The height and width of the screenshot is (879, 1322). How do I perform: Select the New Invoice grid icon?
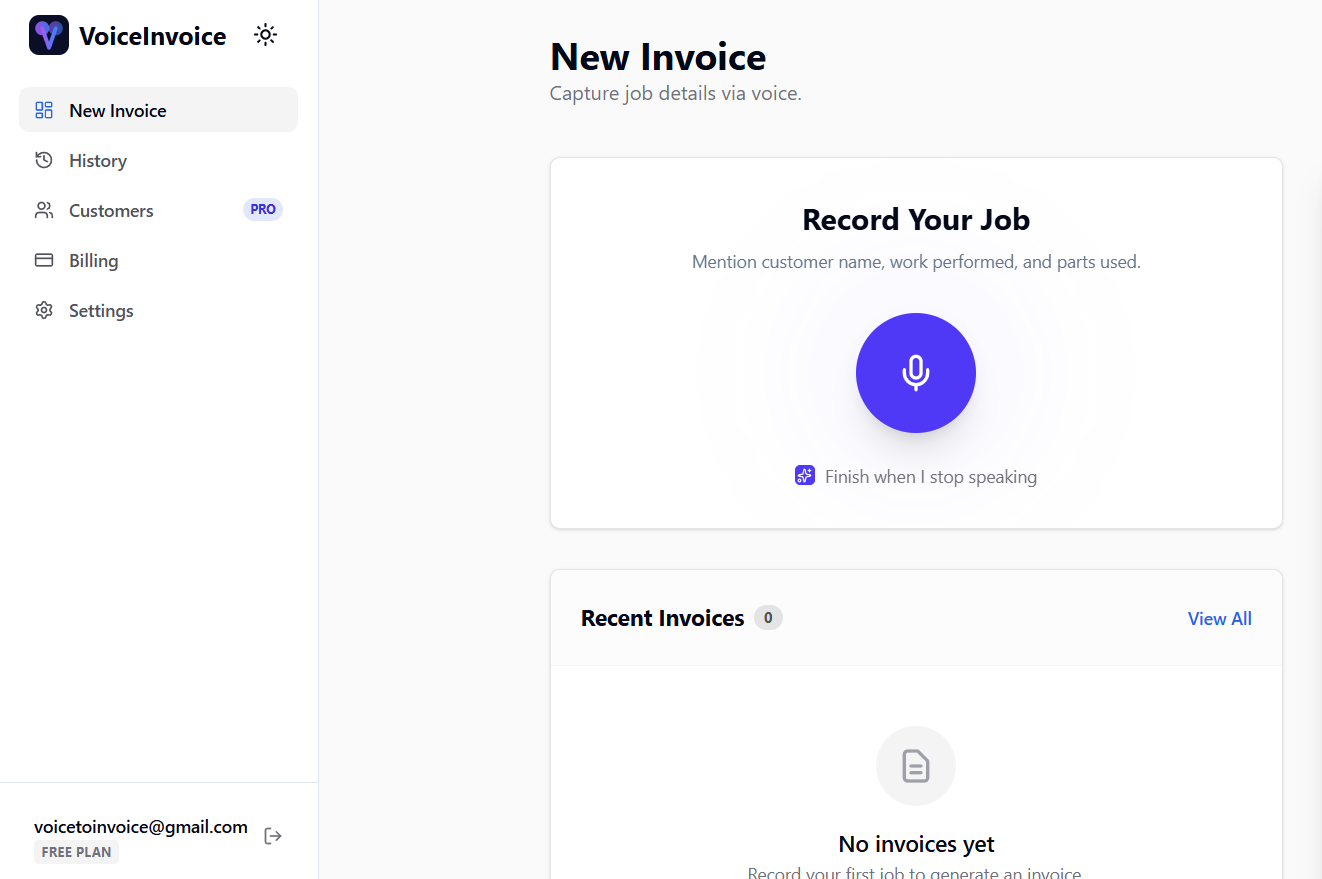[x=44, y=110]
